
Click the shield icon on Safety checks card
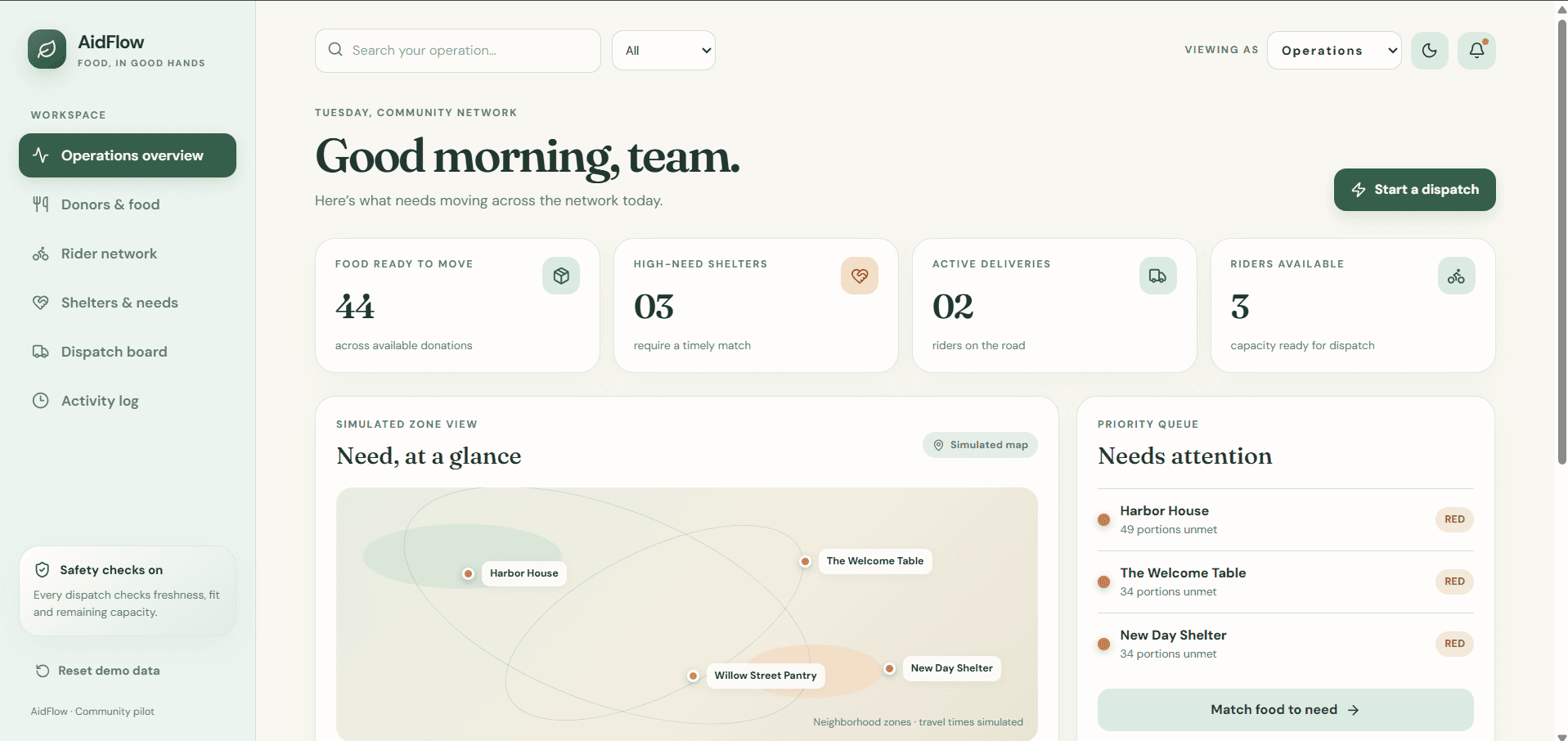click(43, 570)
